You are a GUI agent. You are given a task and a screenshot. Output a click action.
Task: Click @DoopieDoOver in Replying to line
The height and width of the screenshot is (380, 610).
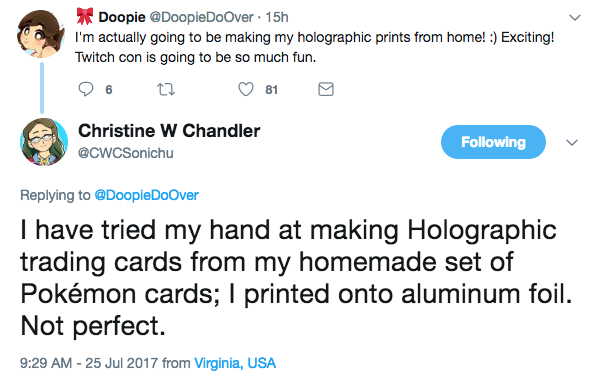coord(147,195)
